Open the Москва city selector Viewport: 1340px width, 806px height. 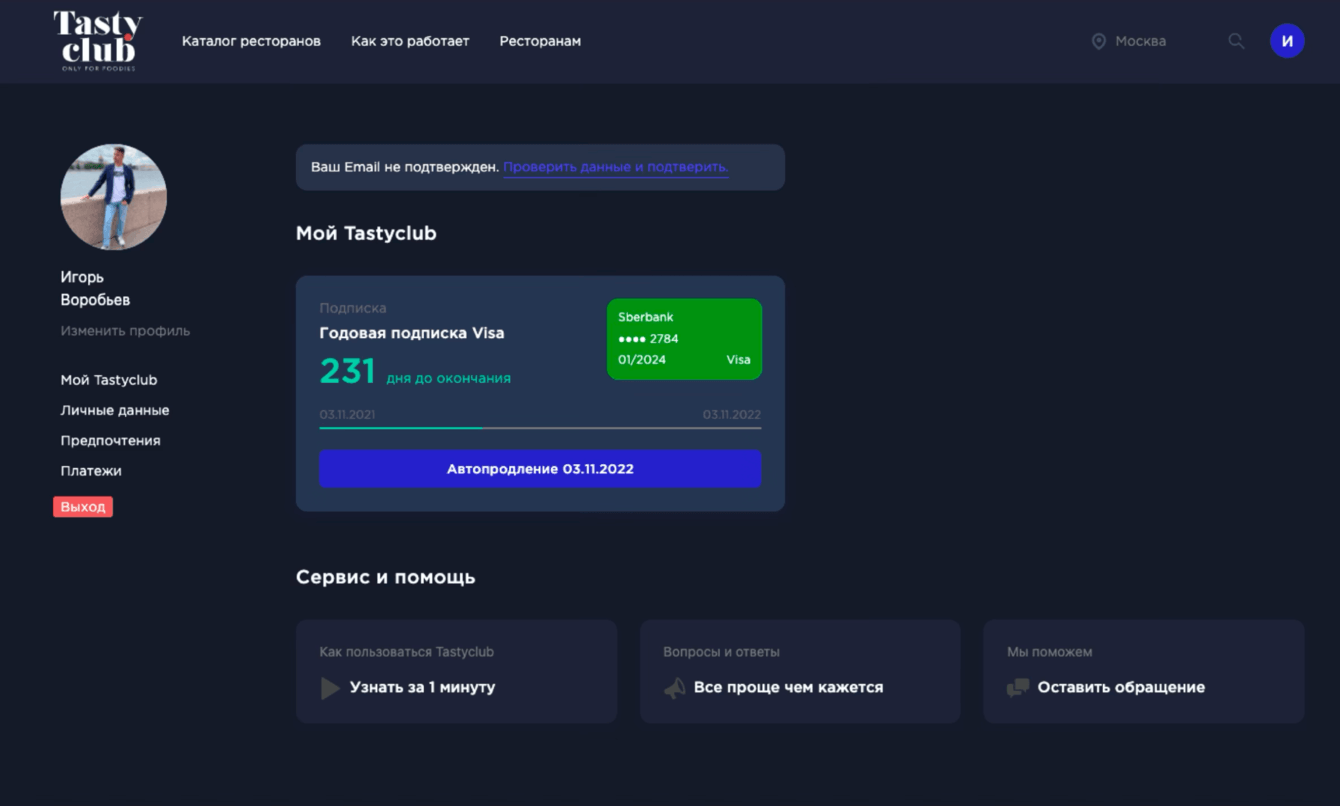1140,41
